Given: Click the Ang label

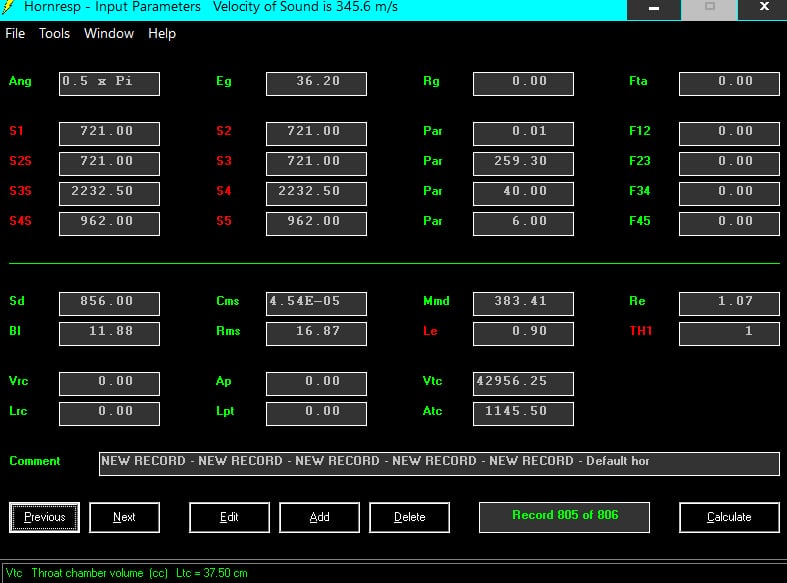Looking at the screenshot, I should click(20, 81).
